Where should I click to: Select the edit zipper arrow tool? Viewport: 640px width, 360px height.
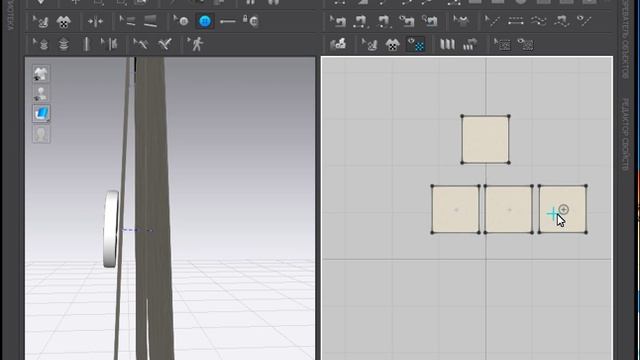[109, 44]
